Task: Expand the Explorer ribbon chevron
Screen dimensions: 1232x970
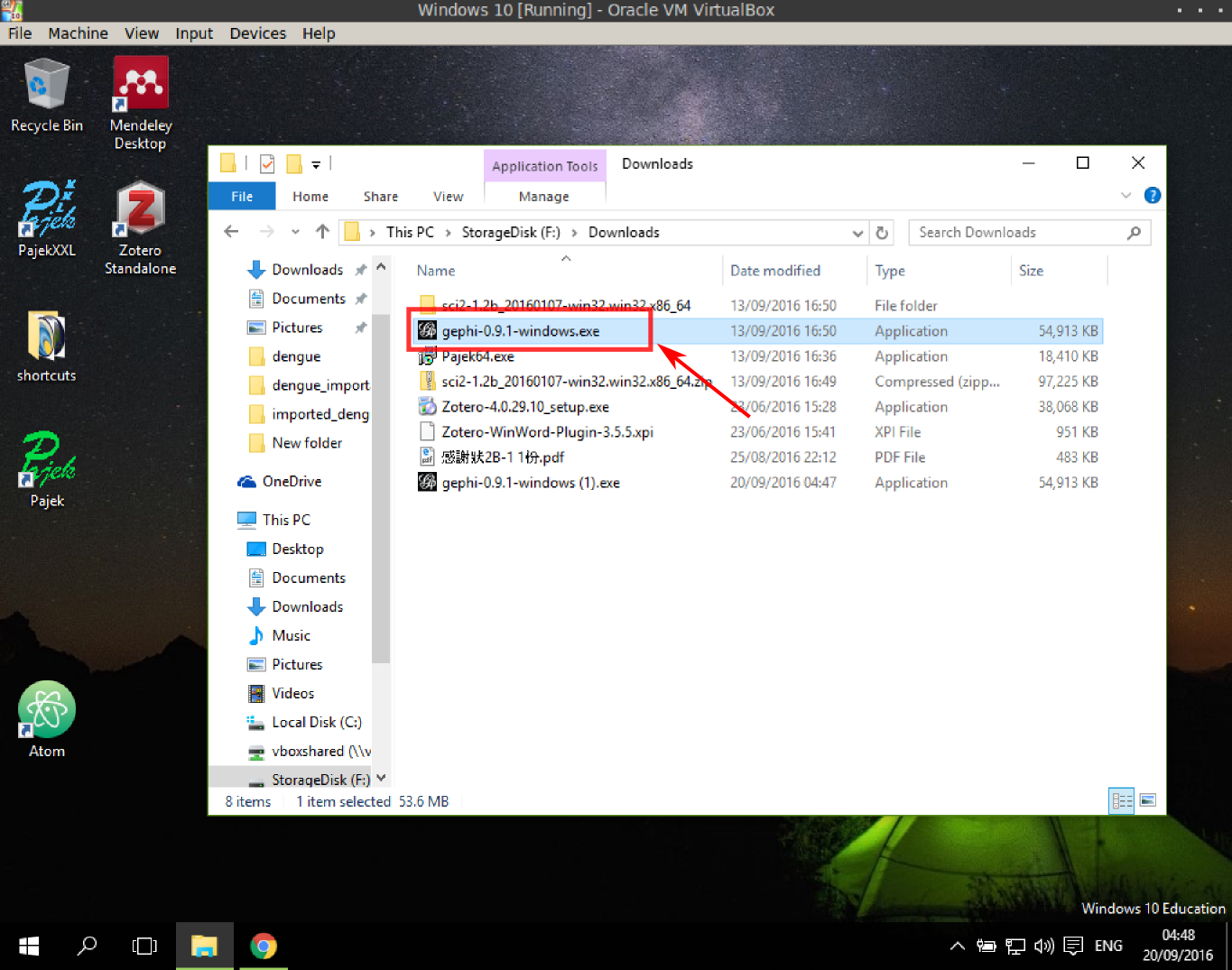Action: tap(1125, 196)
